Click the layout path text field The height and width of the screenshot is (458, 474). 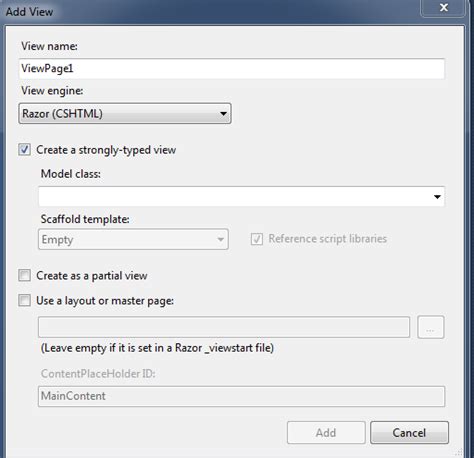(x=224, y=327)
